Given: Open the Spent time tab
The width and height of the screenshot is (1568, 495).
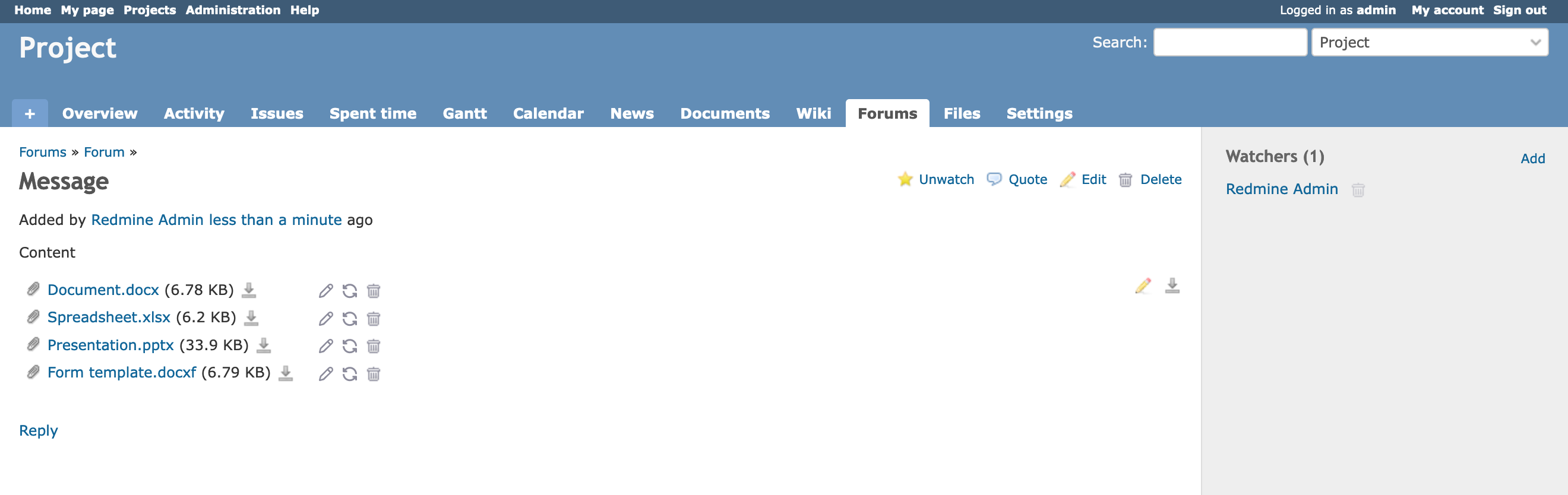Looking at the screenshot, I should tap(373, 113).
